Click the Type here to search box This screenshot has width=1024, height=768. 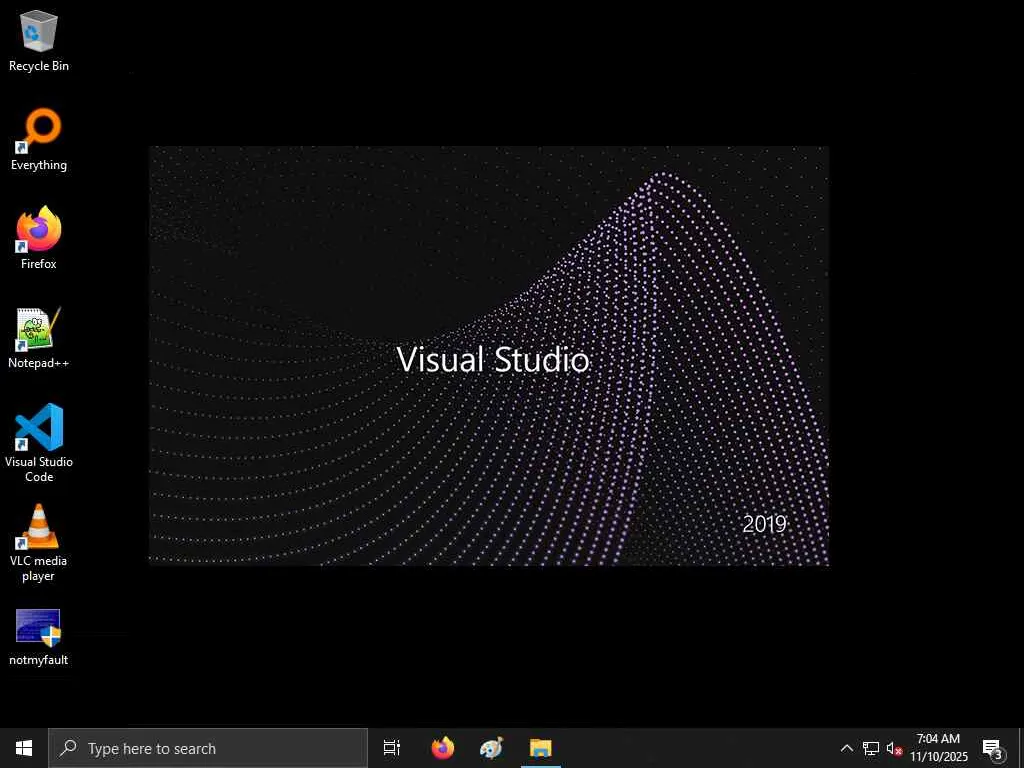[208, 748]
